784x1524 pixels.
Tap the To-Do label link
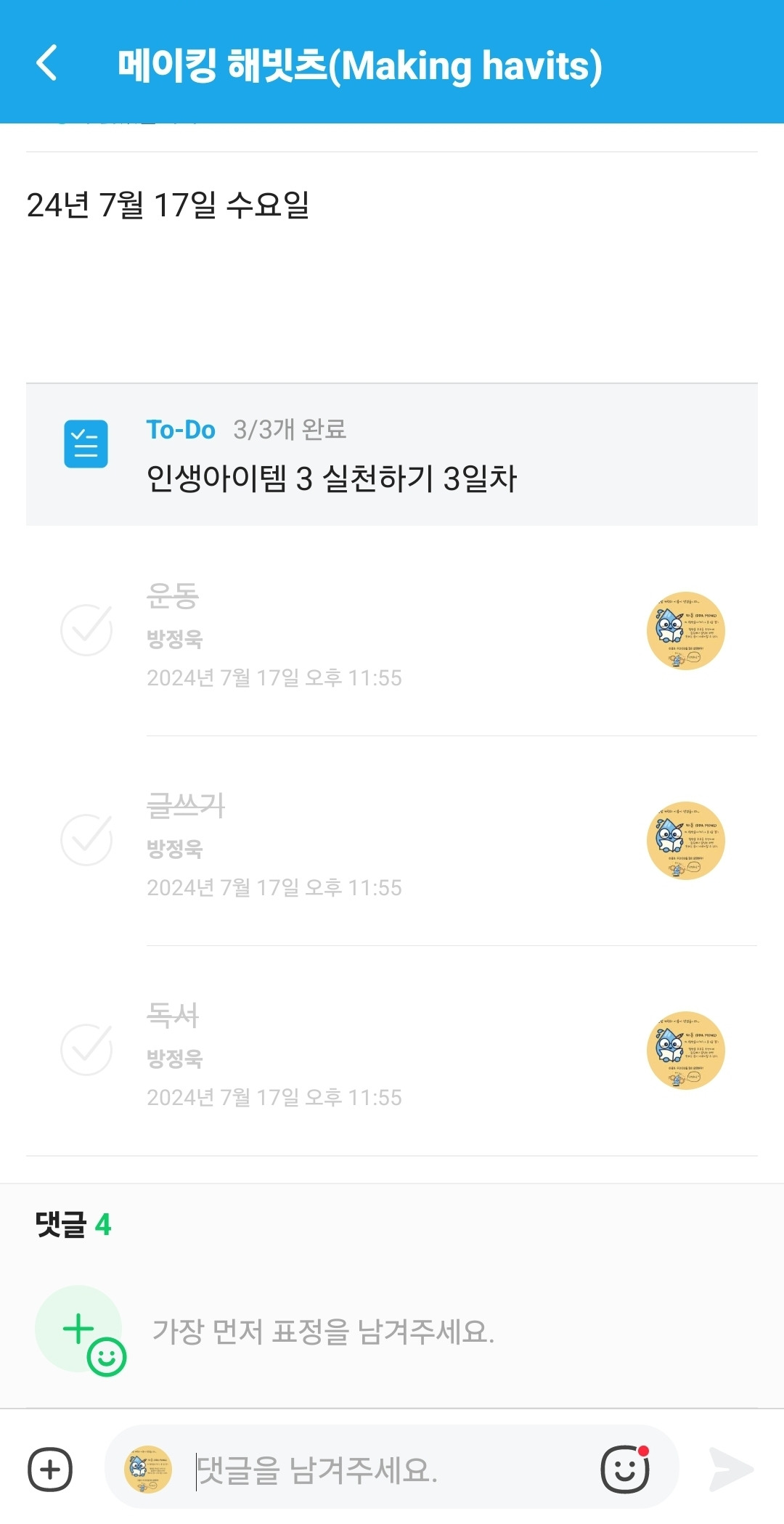tap(181, 430)
